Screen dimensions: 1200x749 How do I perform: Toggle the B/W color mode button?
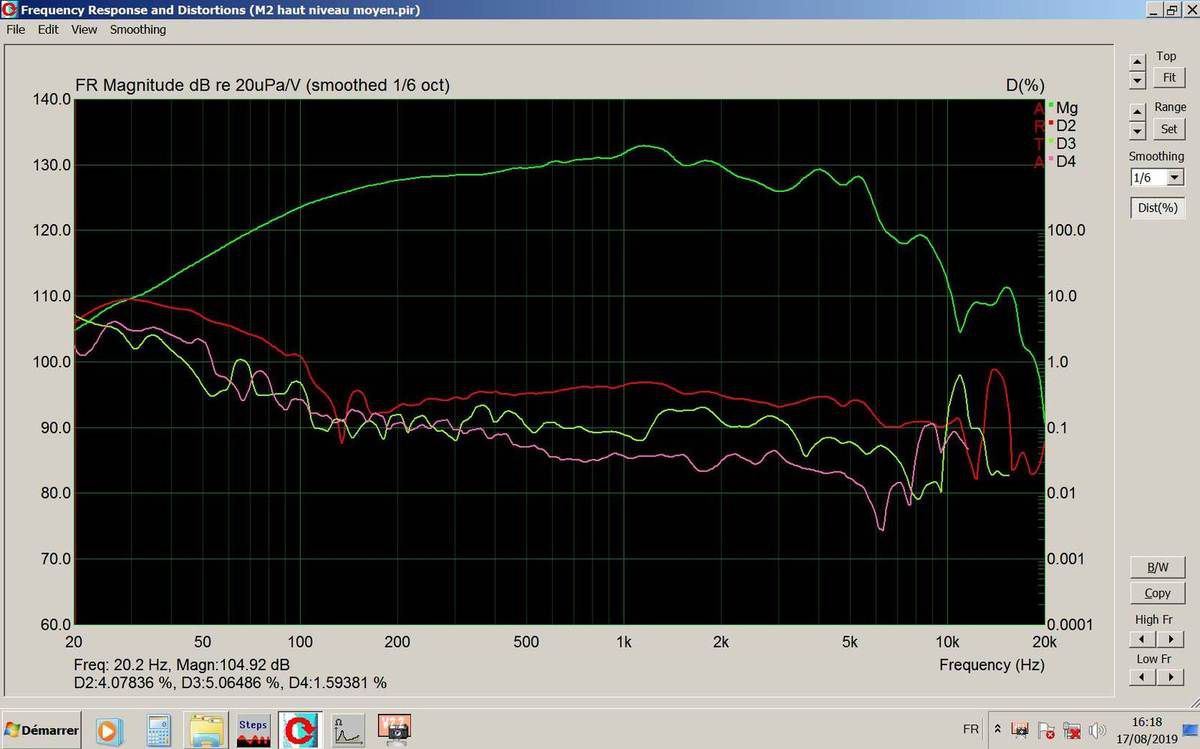pyautogui.click(x=1157, y=567)
